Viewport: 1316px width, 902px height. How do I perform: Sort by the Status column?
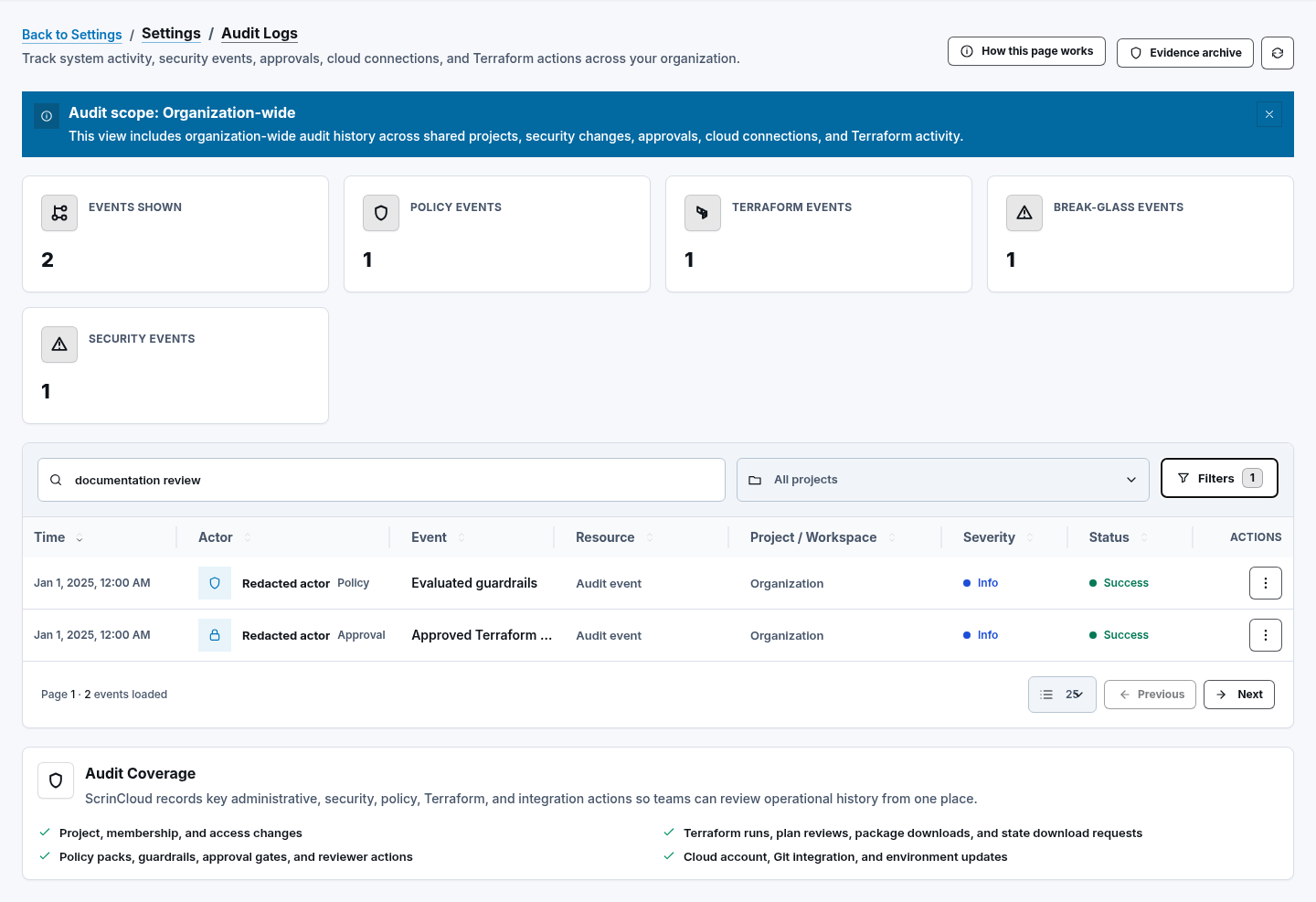pyautogui.click(x=1119, y=537)
